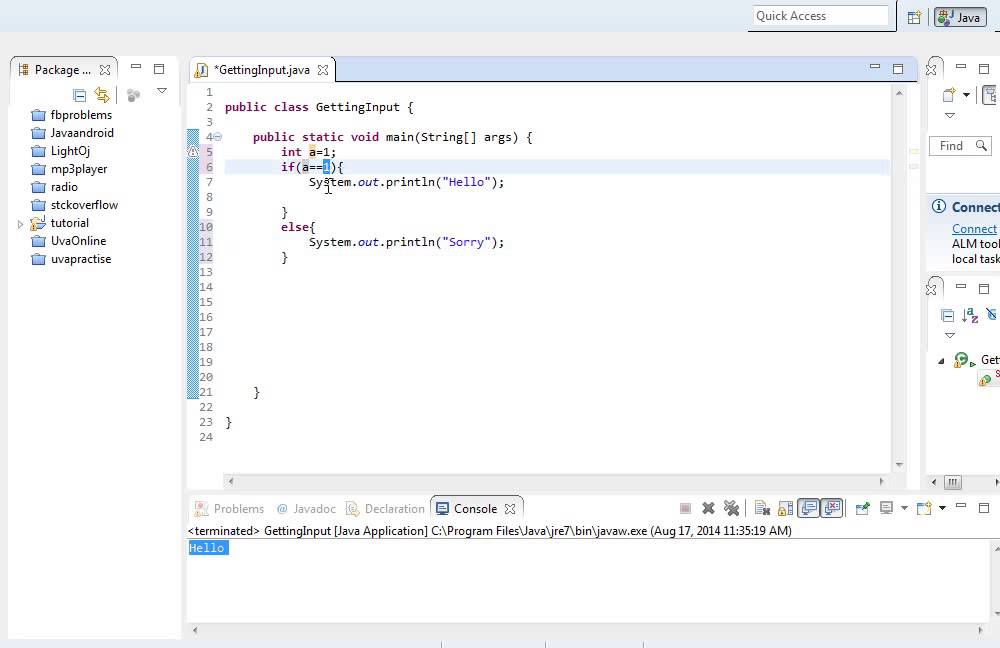Switch to the Declaration tab
1000x648 pixels.
click(x=385, y=508)
